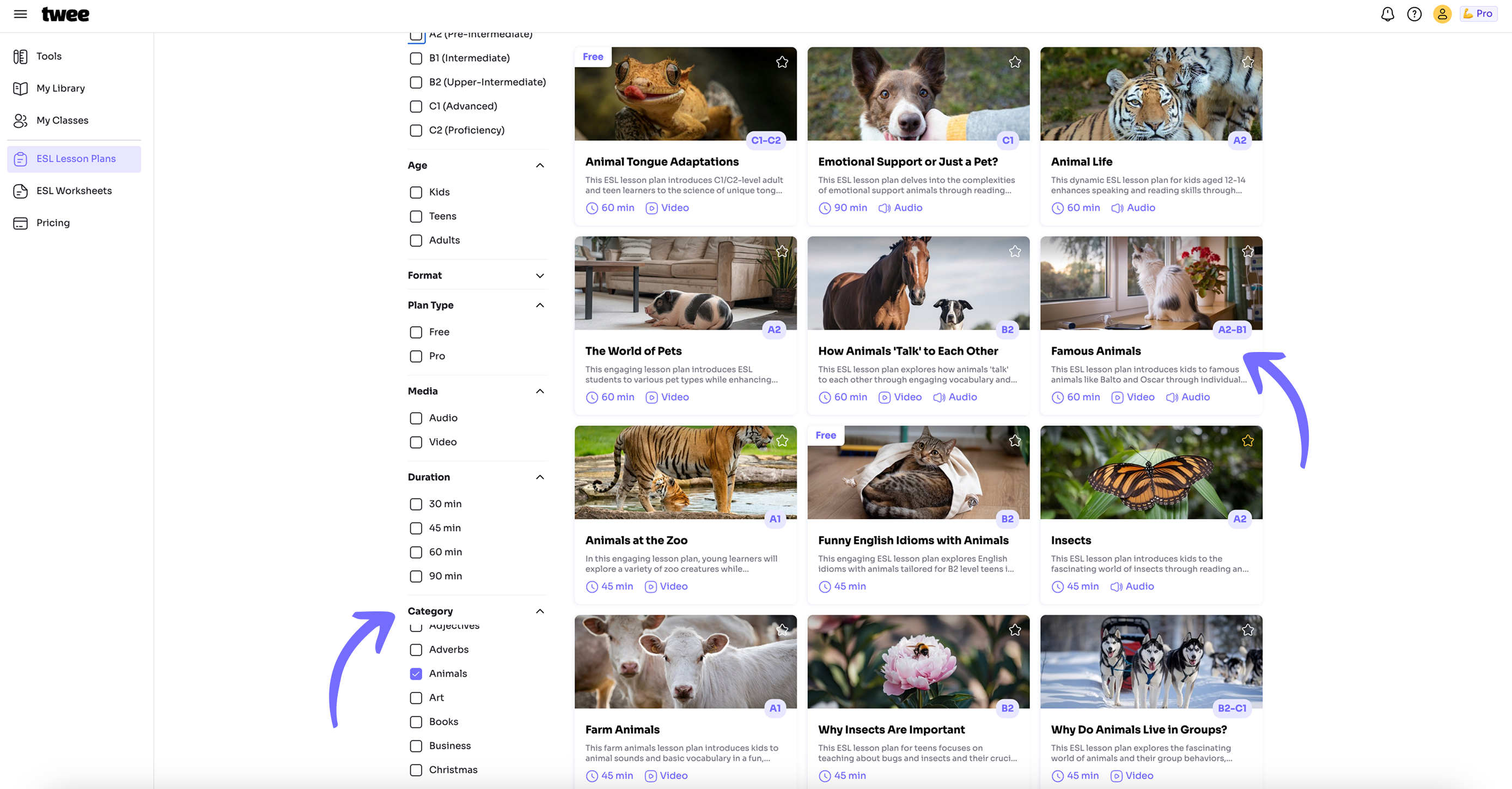Open the hamburger menu icon
Image resolution: width=1512 pixels, height=789 pixels.
pos(21,14)
